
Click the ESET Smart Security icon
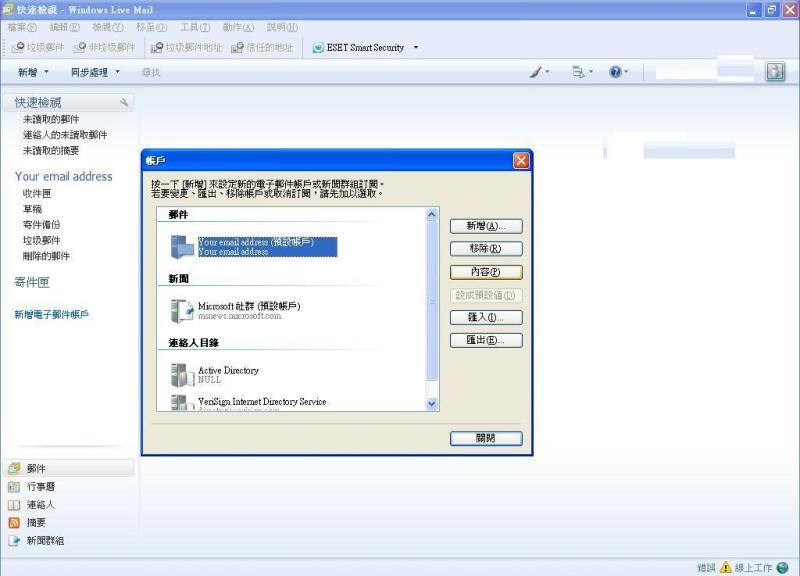point(318,47)
